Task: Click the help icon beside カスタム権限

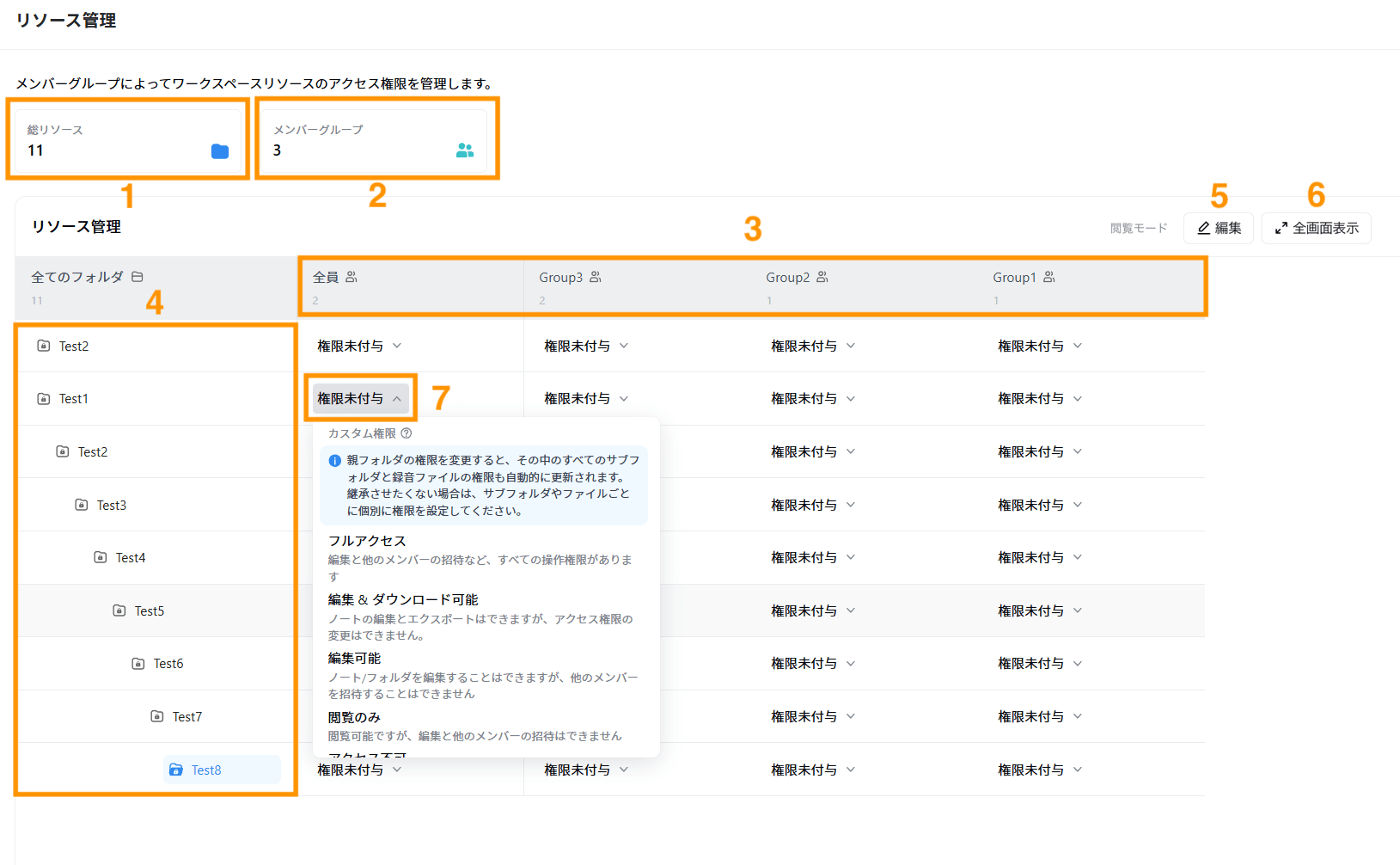Action: pos(407,433)
